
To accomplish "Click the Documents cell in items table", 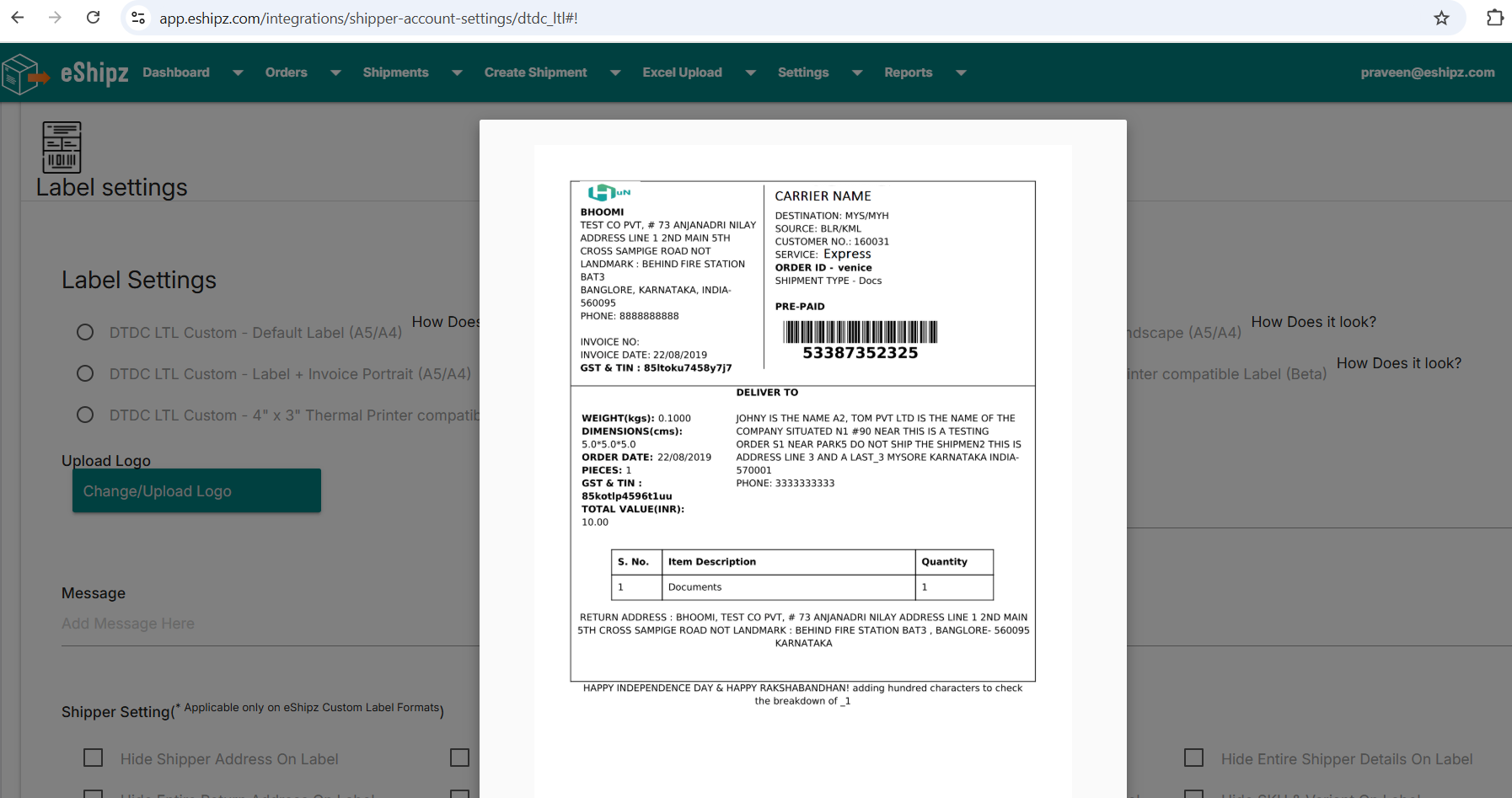I will [695, 587].
